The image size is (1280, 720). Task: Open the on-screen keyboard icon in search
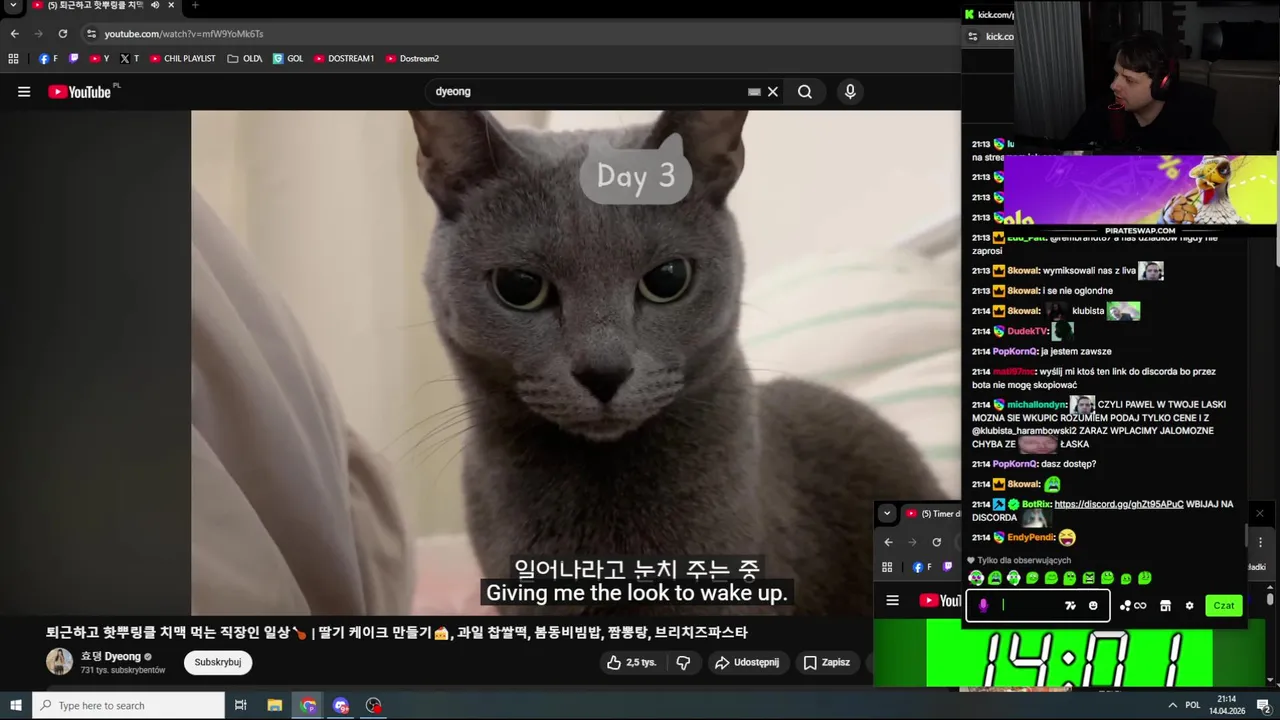click(754, 92)
